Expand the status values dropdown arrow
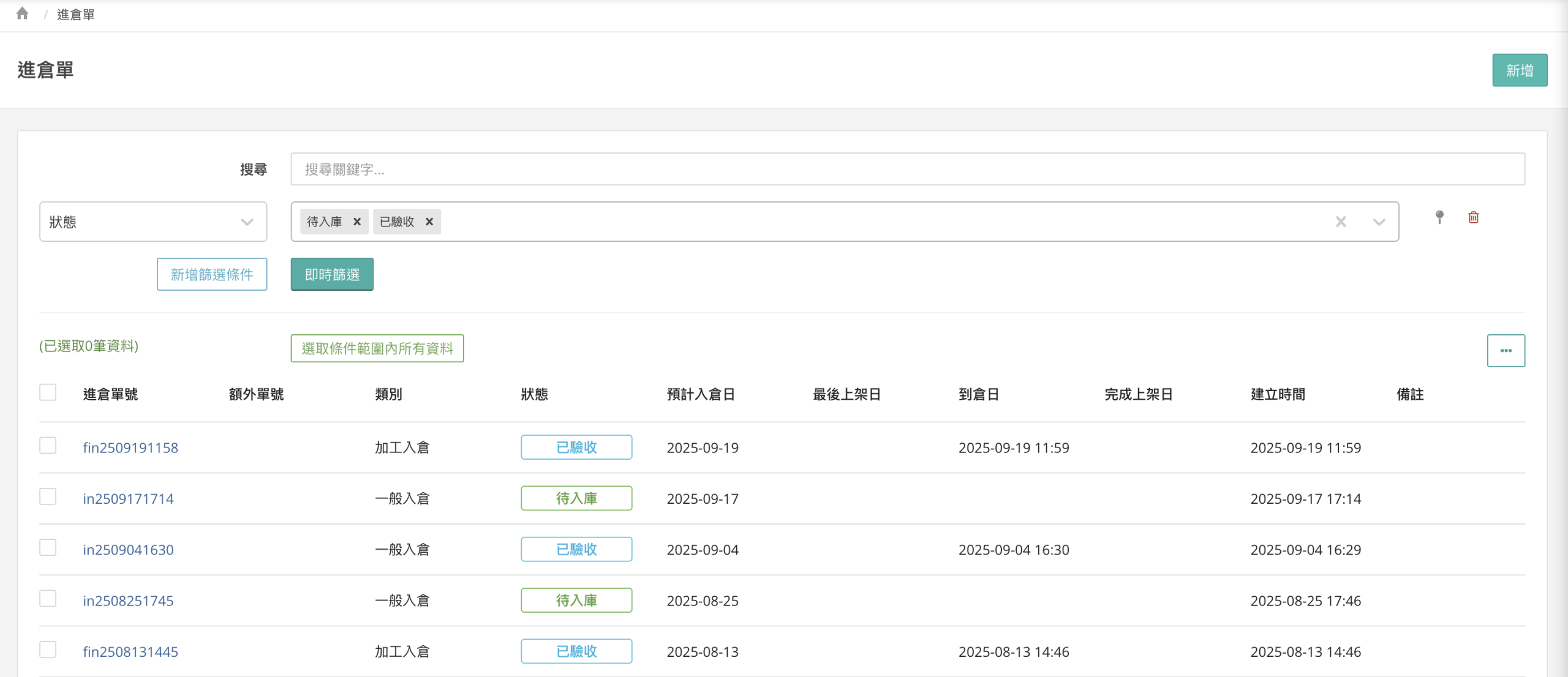 1379,222
